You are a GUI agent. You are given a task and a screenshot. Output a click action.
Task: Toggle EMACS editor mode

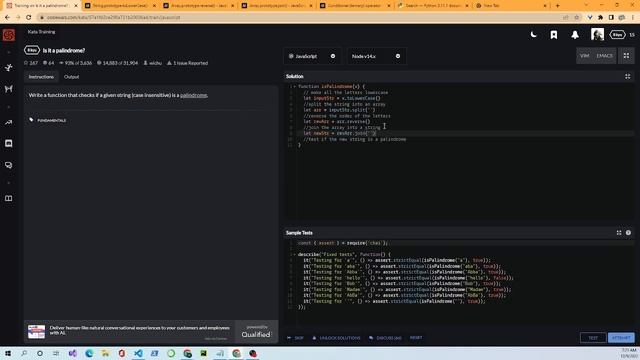click(x=604, y=56)
